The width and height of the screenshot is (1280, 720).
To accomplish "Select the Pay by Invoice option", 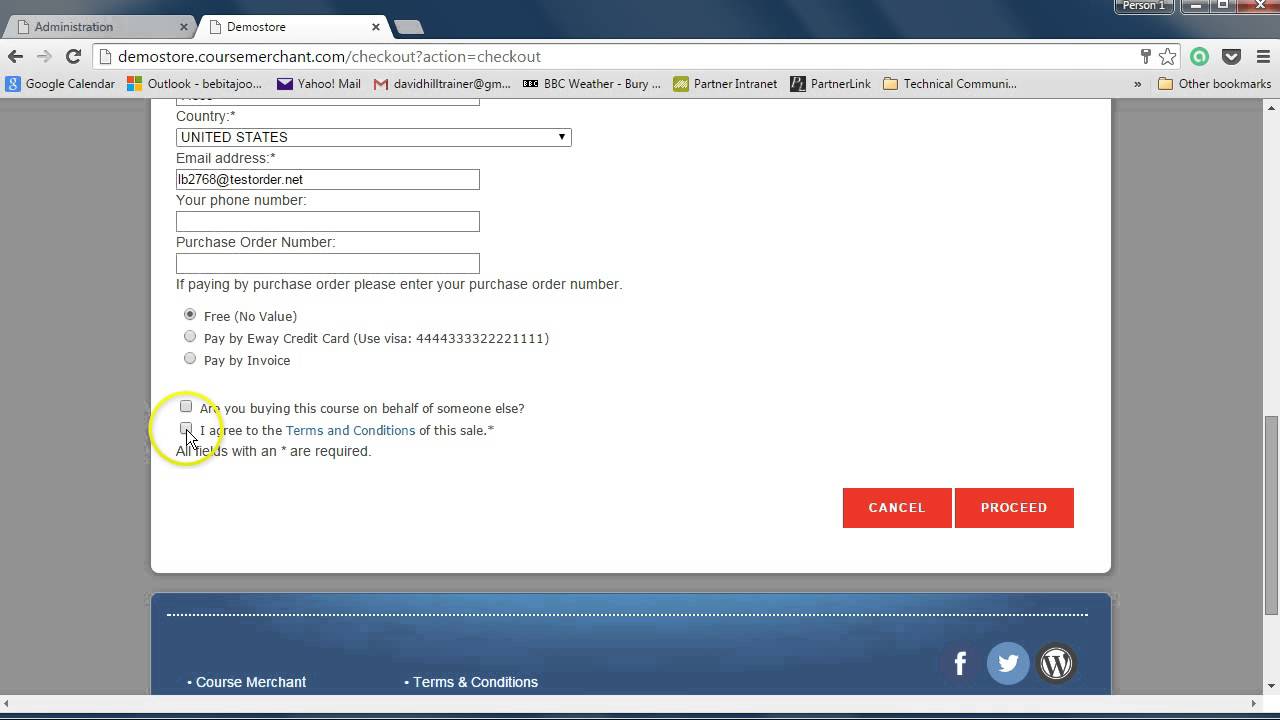I will (190, 359).
